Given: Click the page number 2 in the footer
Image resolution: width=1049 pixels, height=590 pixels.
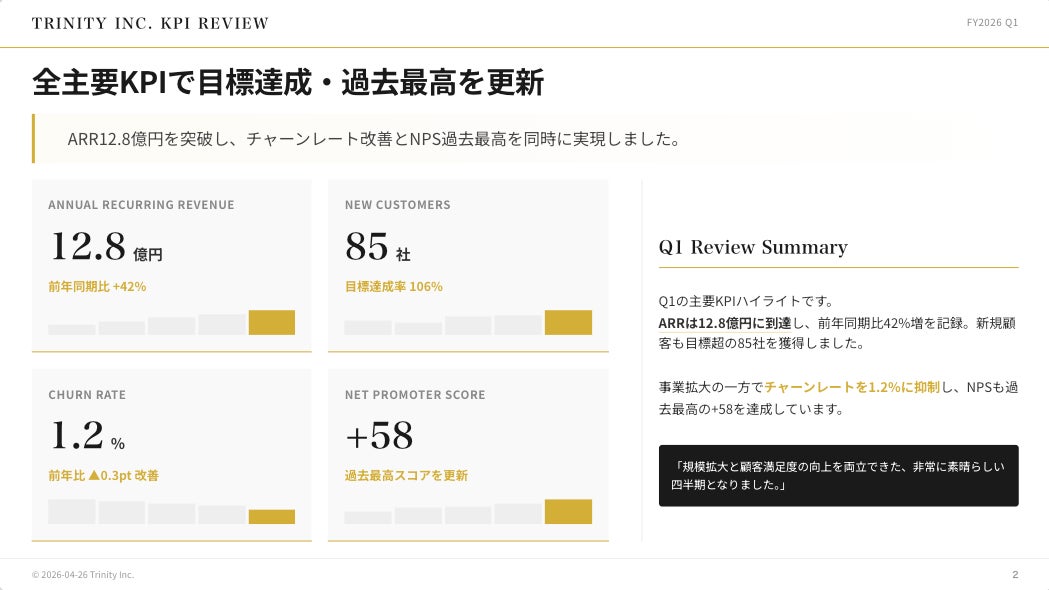Looking at the screenshot, I should (1015, 575).
